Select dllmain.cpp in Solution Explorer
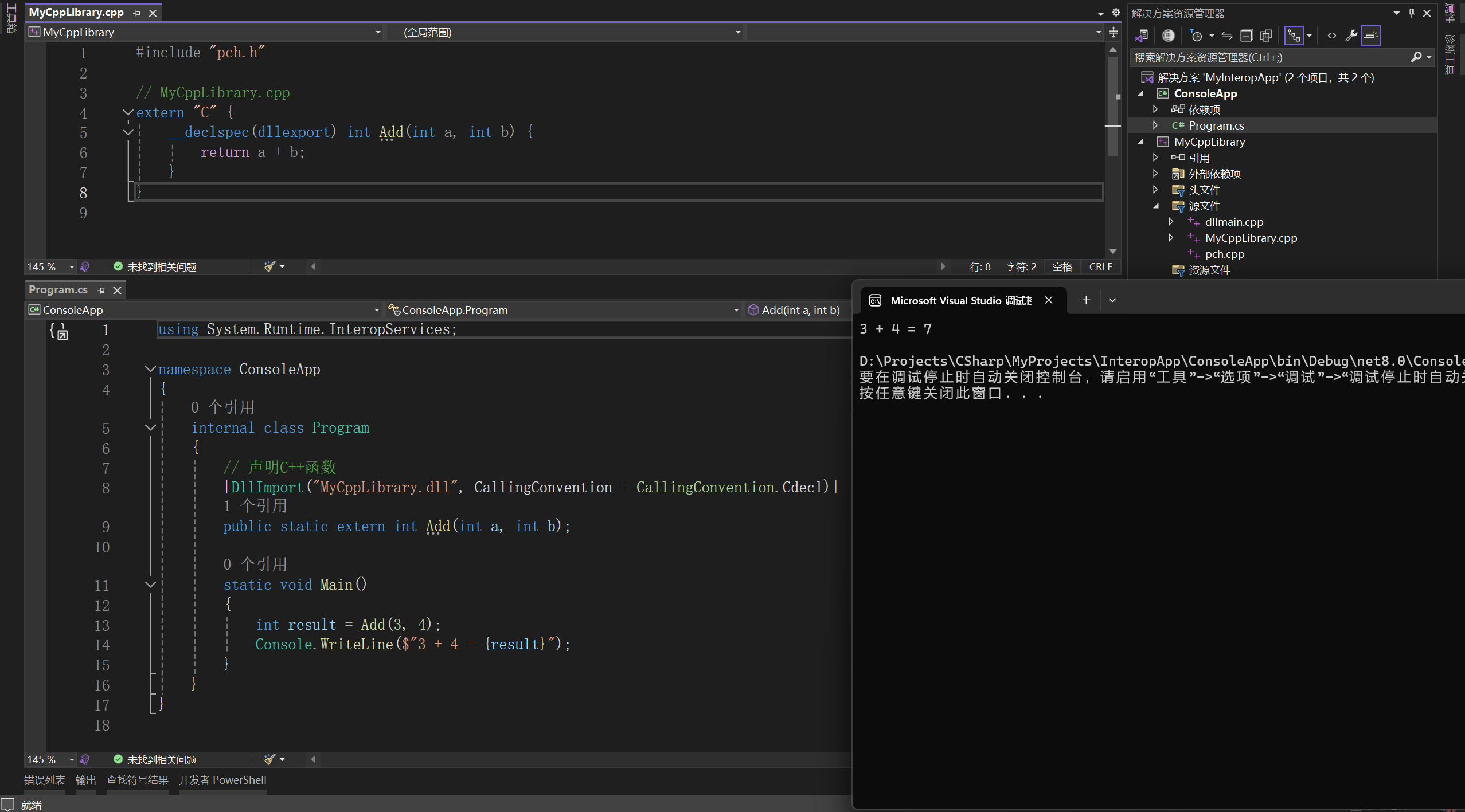1465x812 pixels. [1234, 222]
